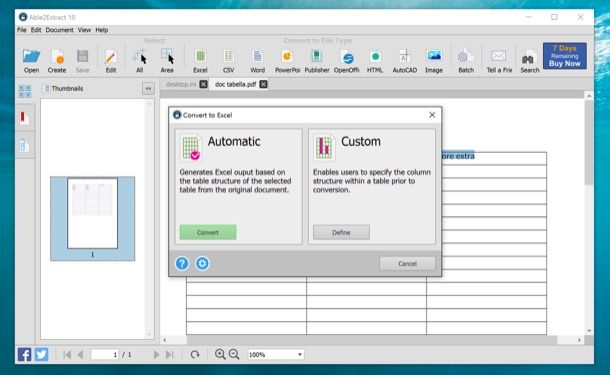Open the File menu
The width and height of the screenshot is (610, 375).
(x=22, y=30)
